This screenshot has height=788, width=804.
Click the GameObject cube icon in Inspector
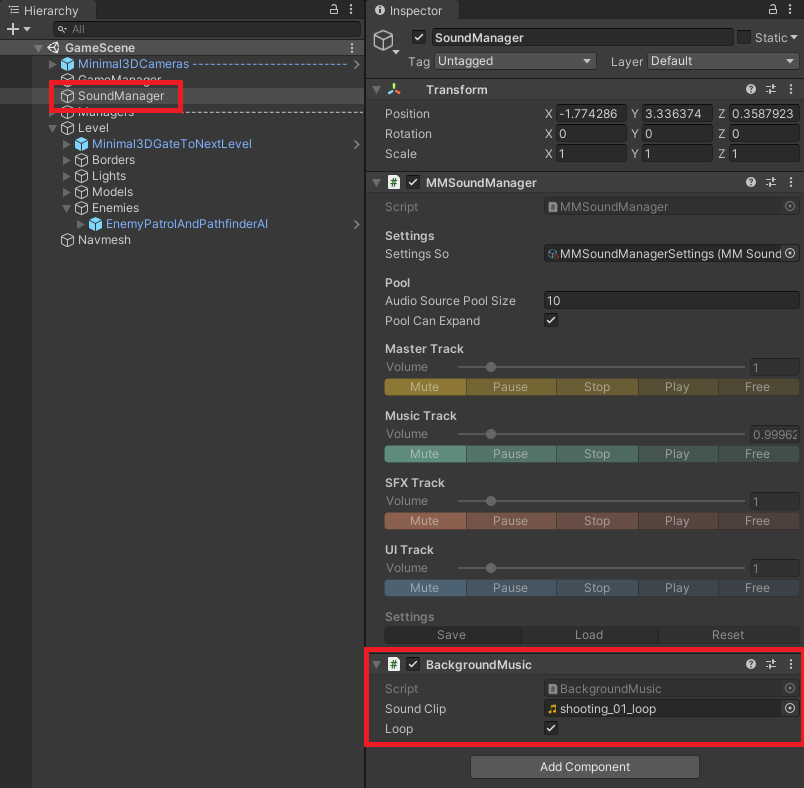pyautogui.click(x=384, y=40)
